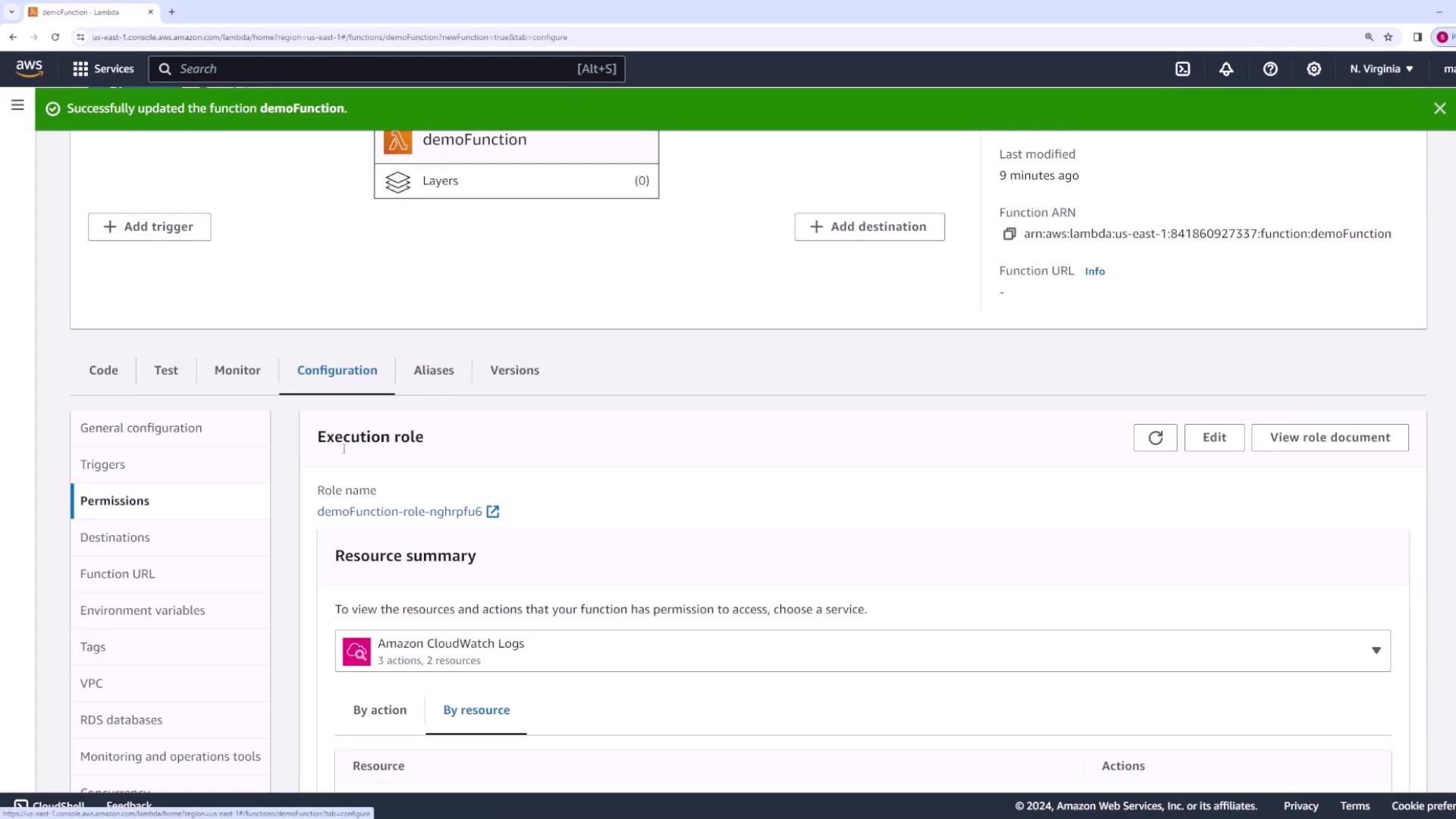Dismiss the success notification banner
The width and height of the screenshot is (1456, 819).
click(1439, 108)
